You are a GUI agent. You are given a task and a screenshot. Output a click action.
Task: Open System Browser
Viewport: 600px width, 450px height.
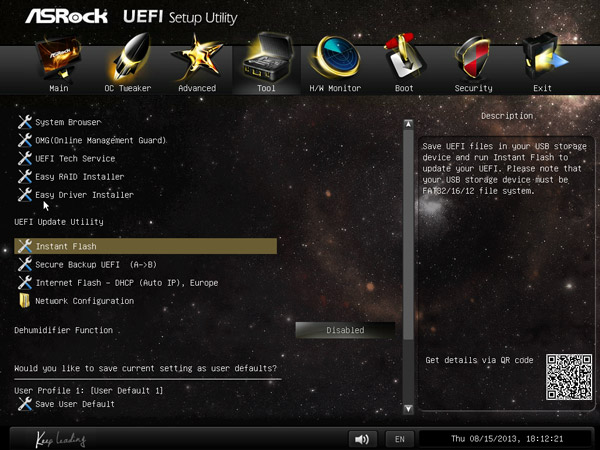tap(68, 122)
